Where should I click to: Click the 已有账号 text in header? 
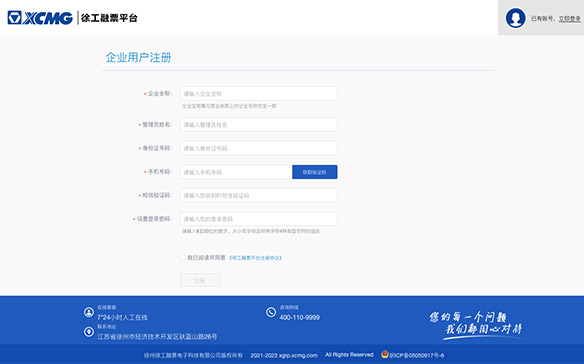[544, 19]
